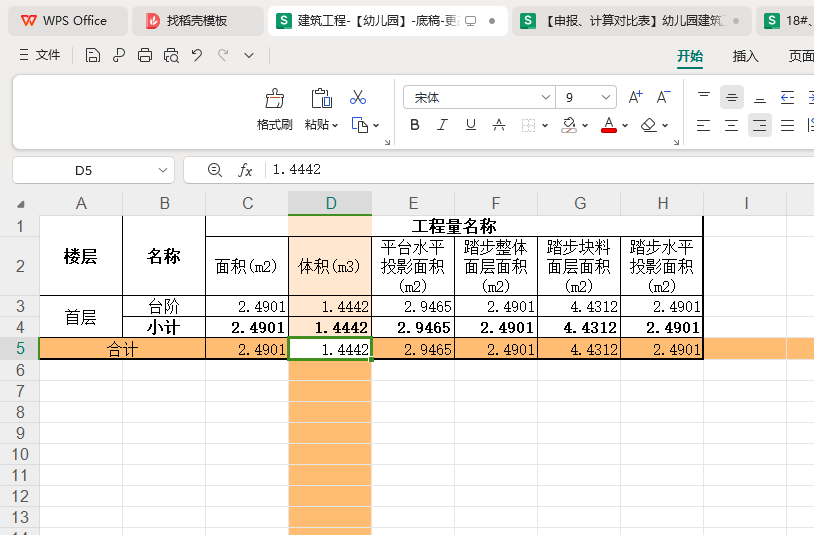Switch to 申报、计算对比表 document tab
The height and width of the screenshot is (535, 814).
(632, 21)
